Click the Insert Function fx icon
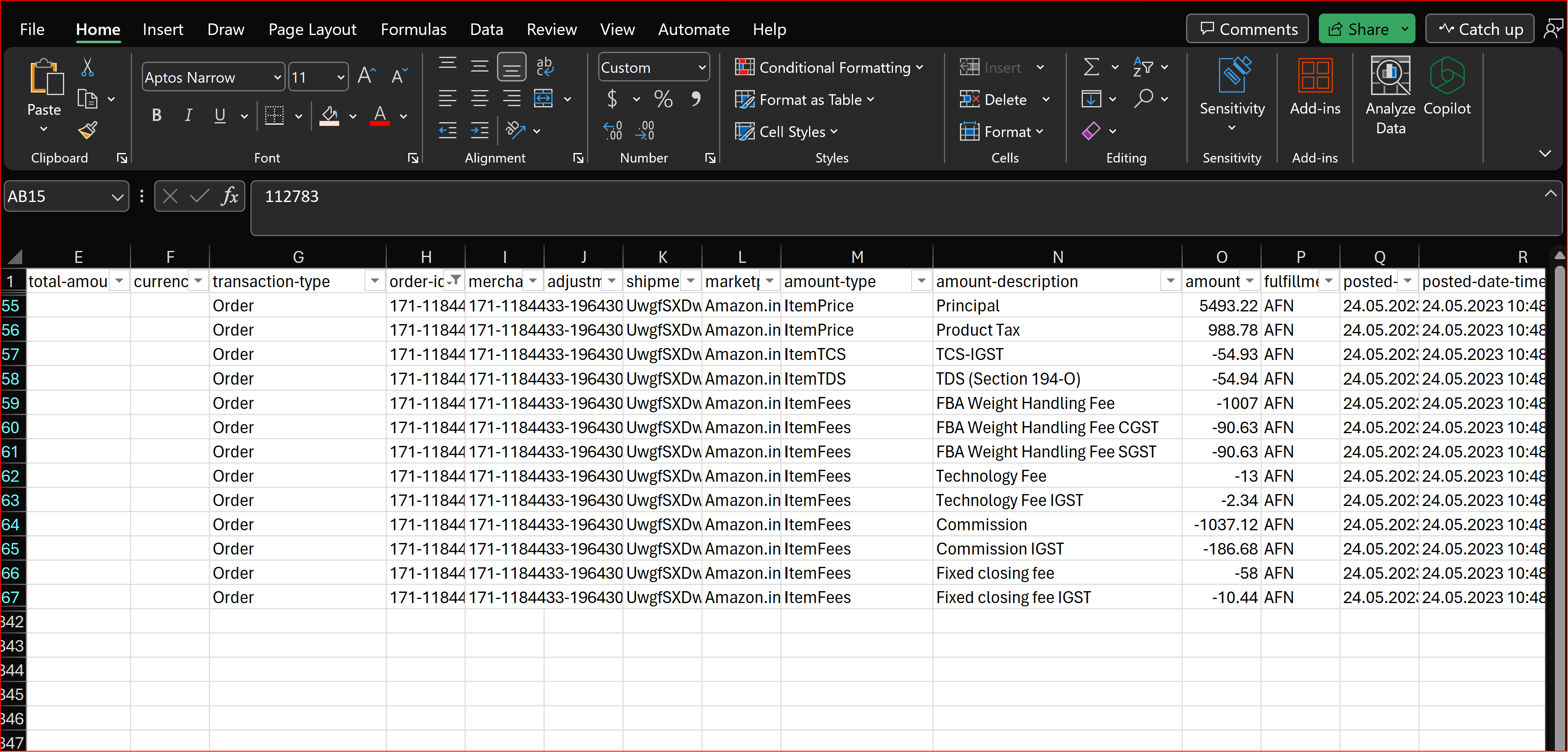The image size is (1568, 752). click(x=229, y=196)
